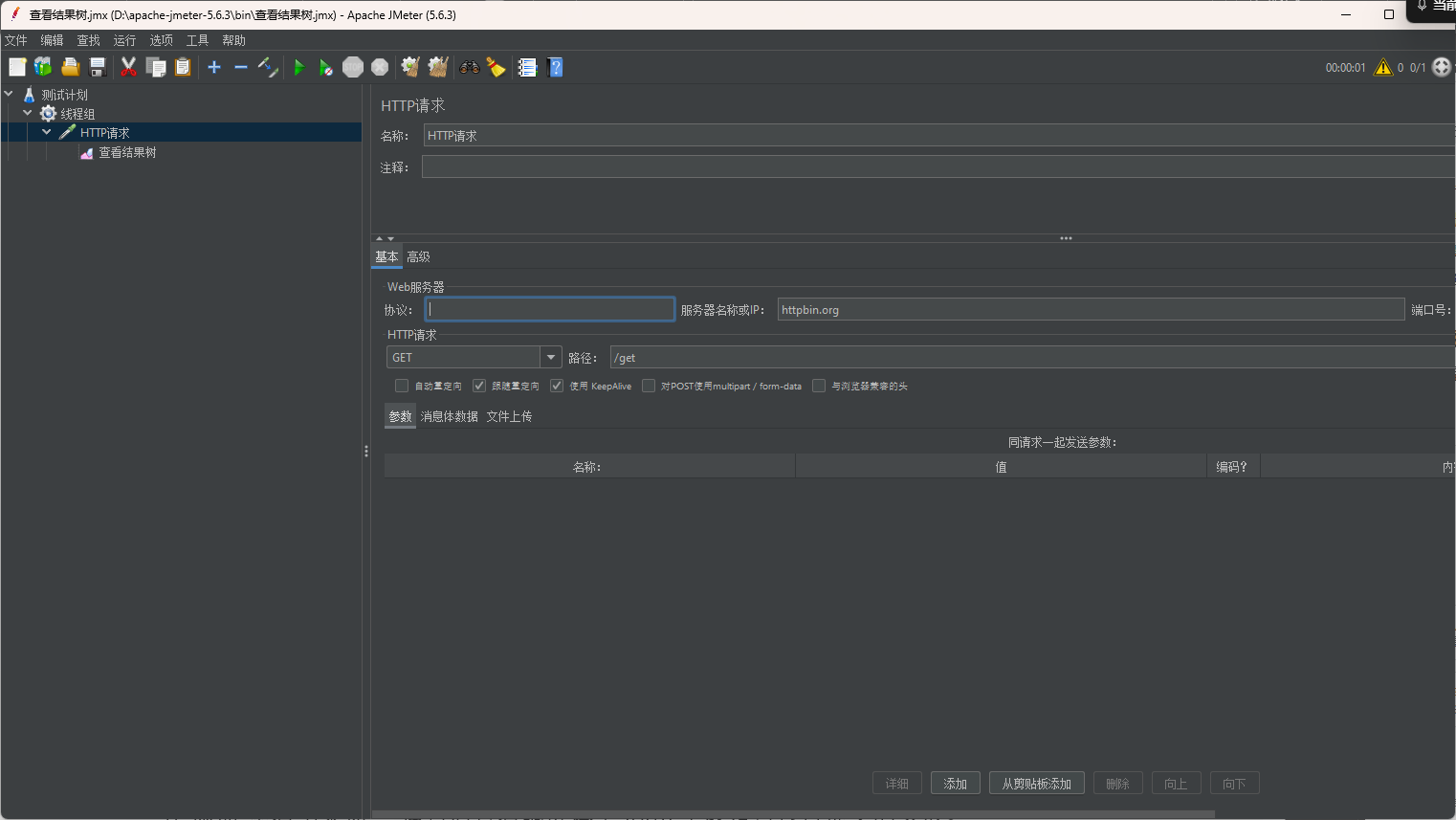The width and height of the screenshot is (1456, 820).
Task: Open the Function Helper list icon
Action: pos(527,67)
